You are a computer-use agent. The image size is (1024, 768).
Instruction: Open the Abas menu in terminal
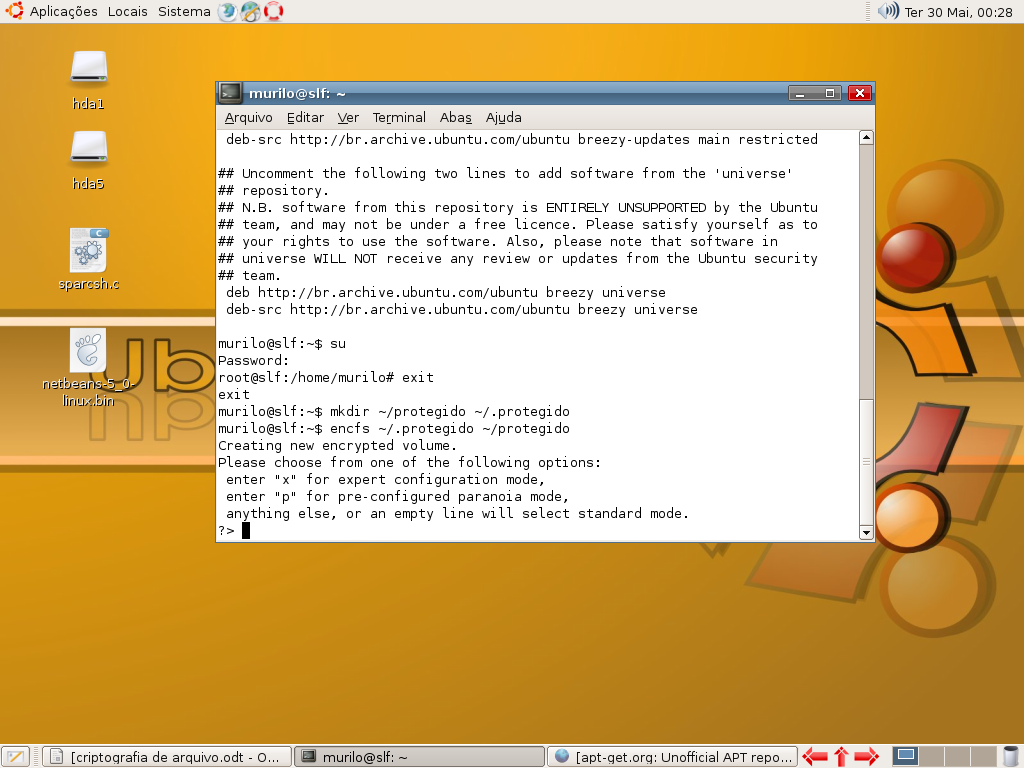pyautogui.click(x=455, y=118)
